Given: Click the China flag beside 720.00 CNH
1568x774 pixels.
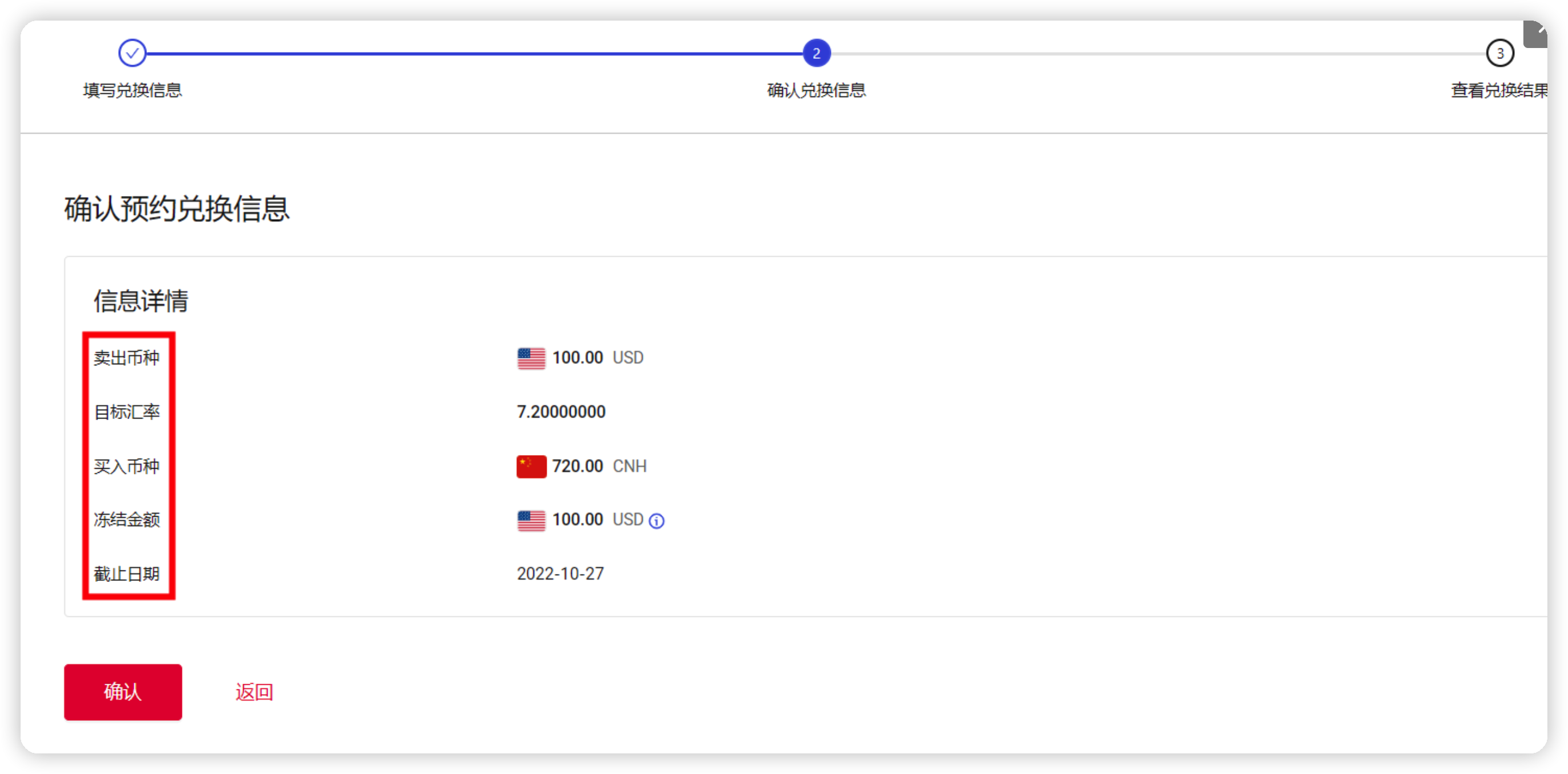Looking at the screenshot, I should click(x=531, y=466).
